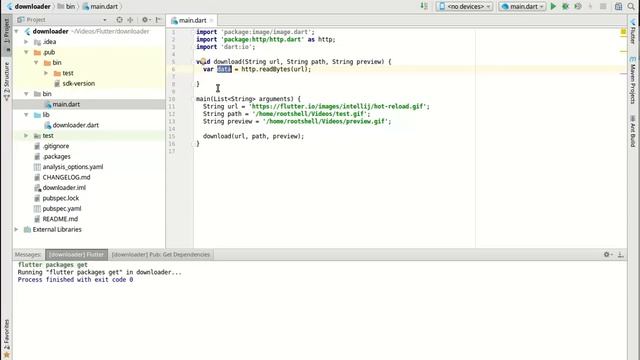Image resolution: width=640 pixels, height=360 pixels.
Task: Start debugging with the bug icon
Action: coord(565,7)
